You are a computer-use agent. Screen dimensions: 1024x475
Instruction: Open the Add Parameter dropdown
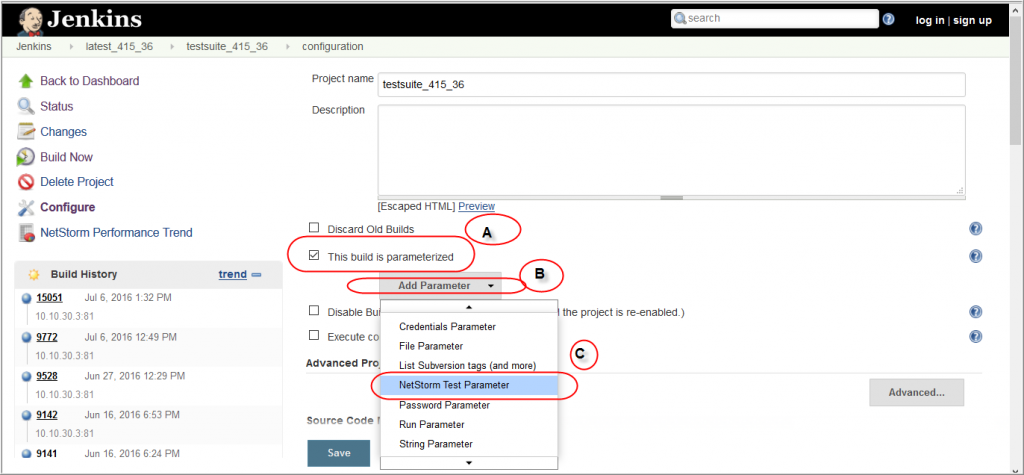tap(440, 286)
